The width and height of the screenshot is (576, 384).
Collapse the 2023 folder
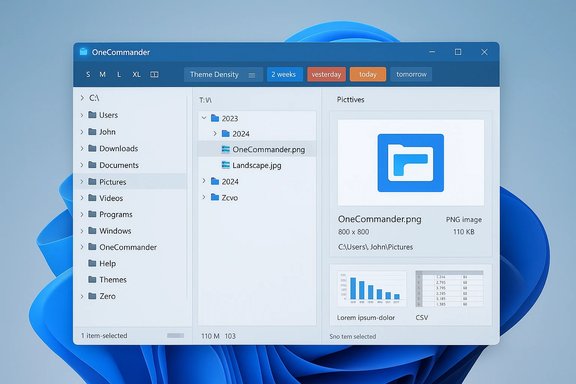[204, 118]
